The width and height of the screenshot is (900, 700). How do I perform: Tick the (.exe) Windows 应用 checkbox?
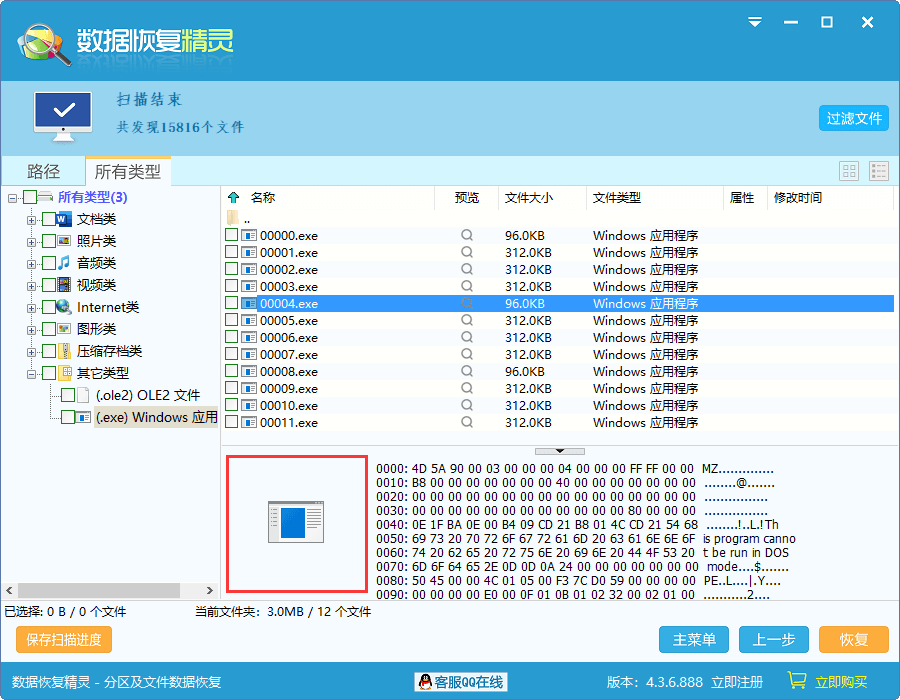tap(68, 417)
